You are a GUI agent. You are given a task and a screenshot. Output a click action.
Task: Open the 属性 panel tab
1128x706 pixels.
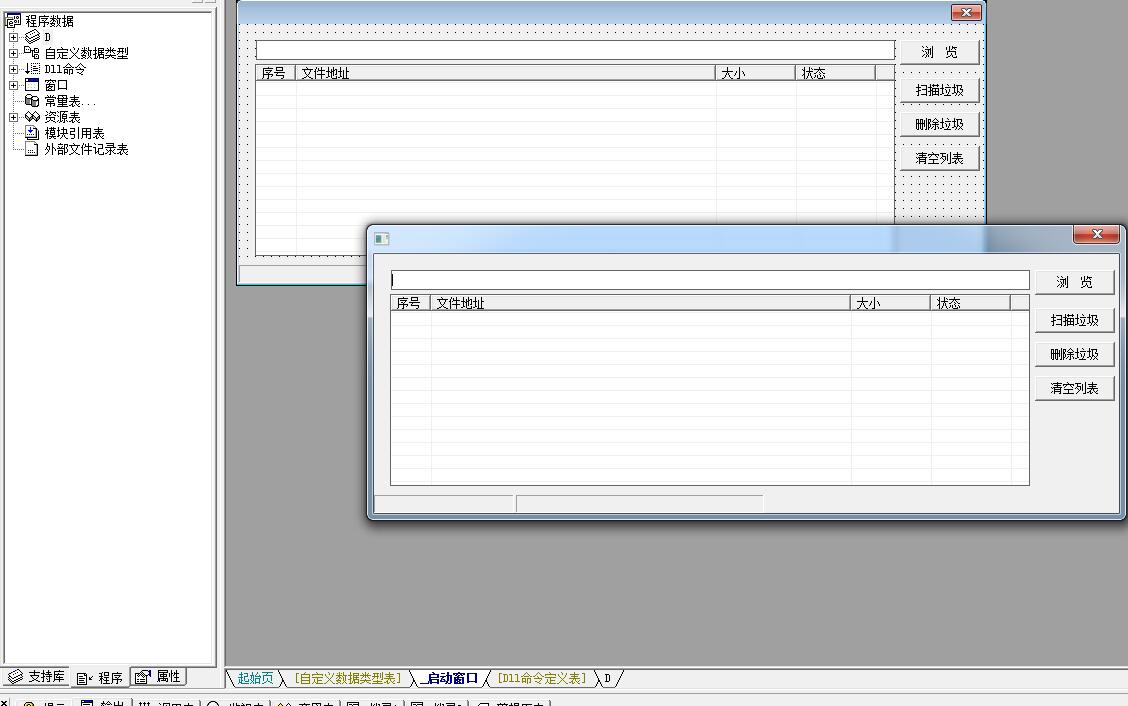tap(159, 677)
